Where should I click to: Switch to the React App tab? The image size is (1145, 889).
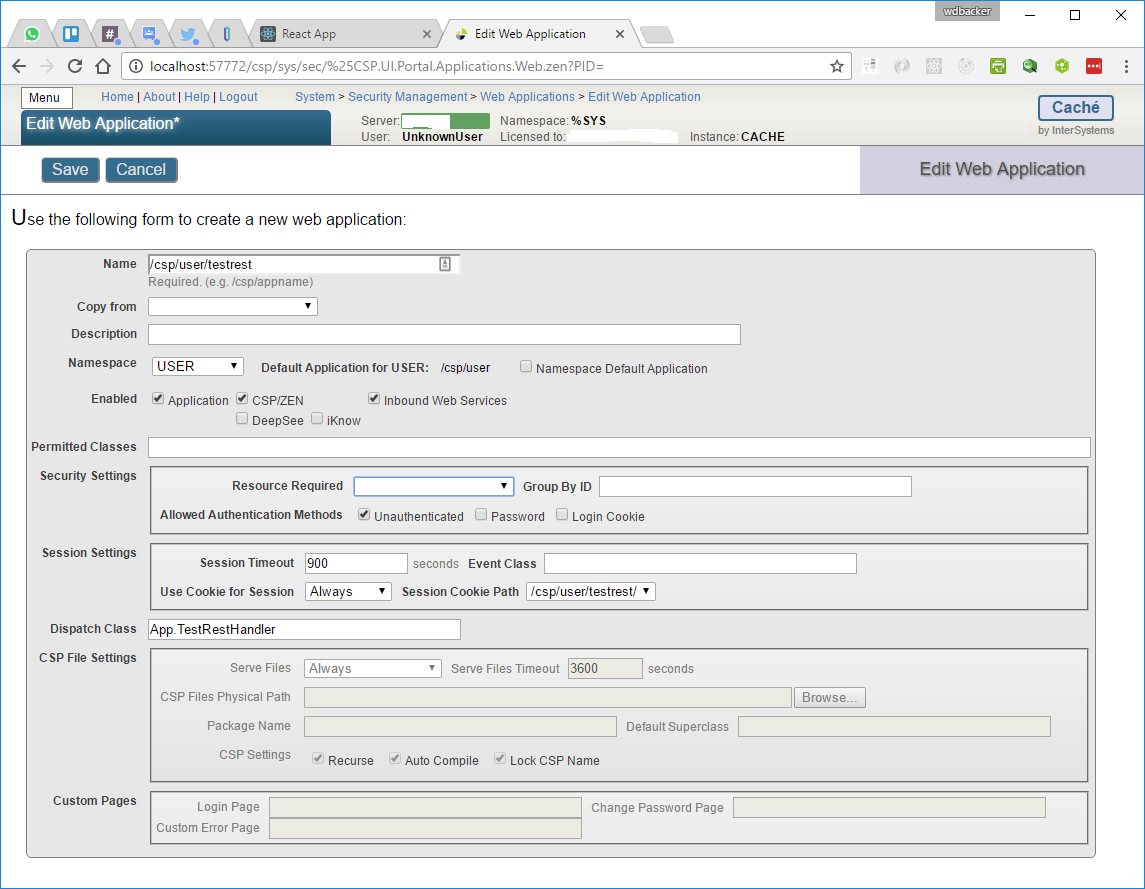click(x=344, y=34)
